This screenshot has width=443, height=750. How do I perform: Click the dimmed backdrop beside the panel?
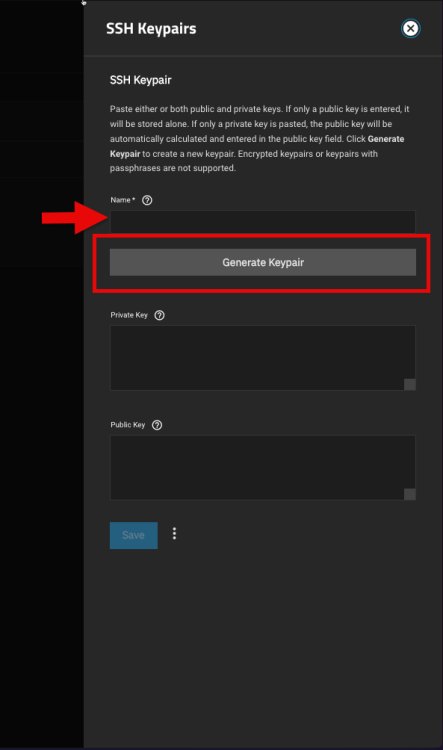(42, 430)
